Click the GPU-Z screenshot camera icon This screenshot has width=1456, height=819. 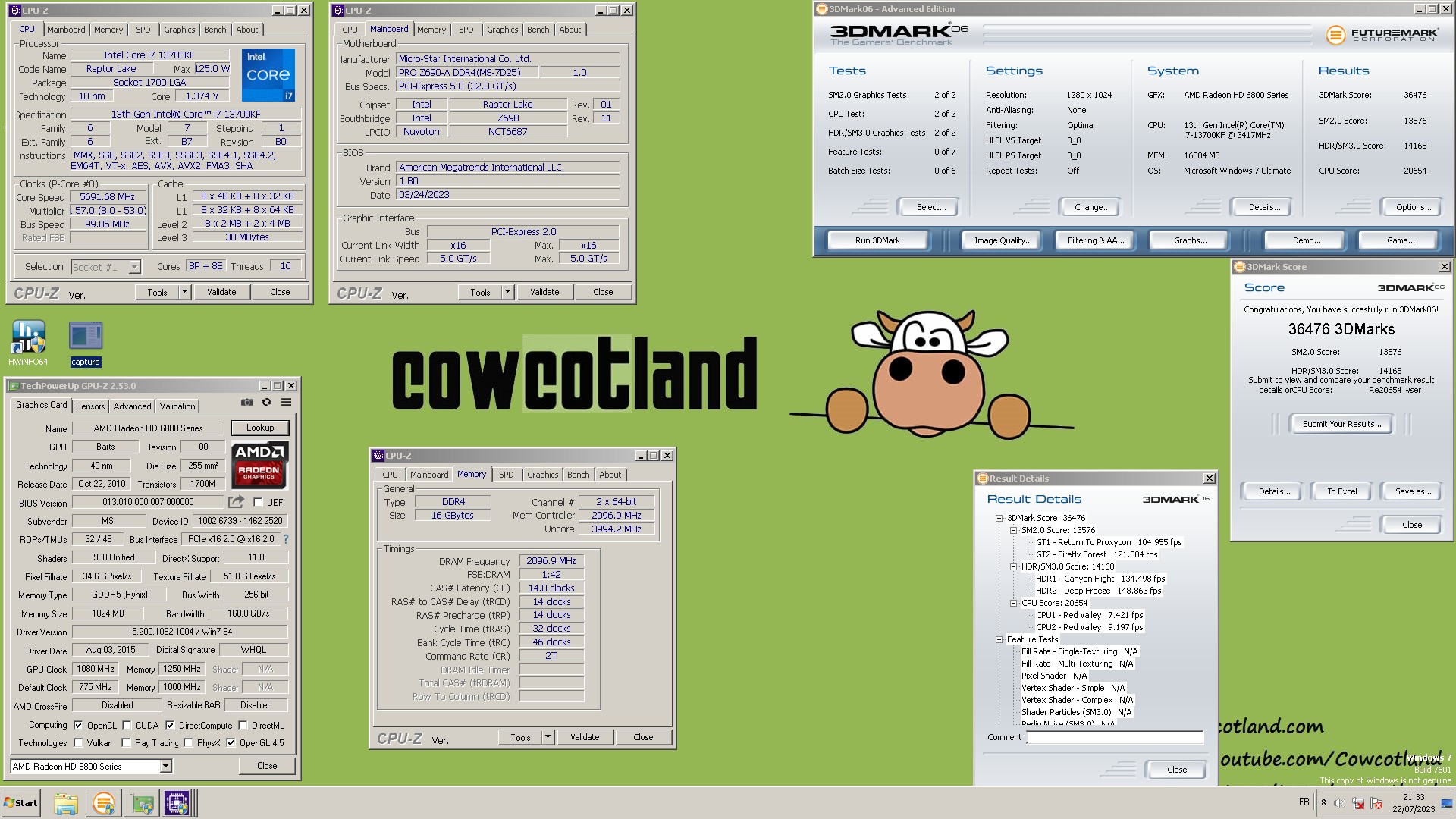[247, 403]
